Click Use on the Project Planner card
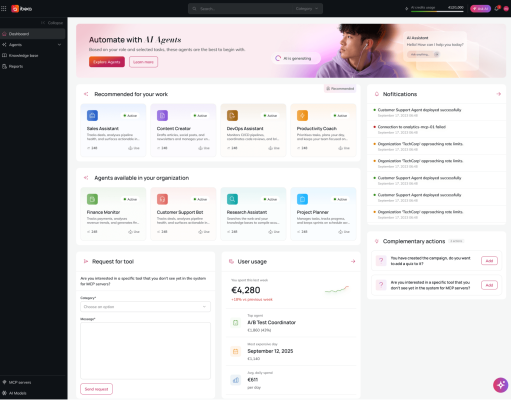This screenshot has height=400, width=511. [x=344, y=232]
